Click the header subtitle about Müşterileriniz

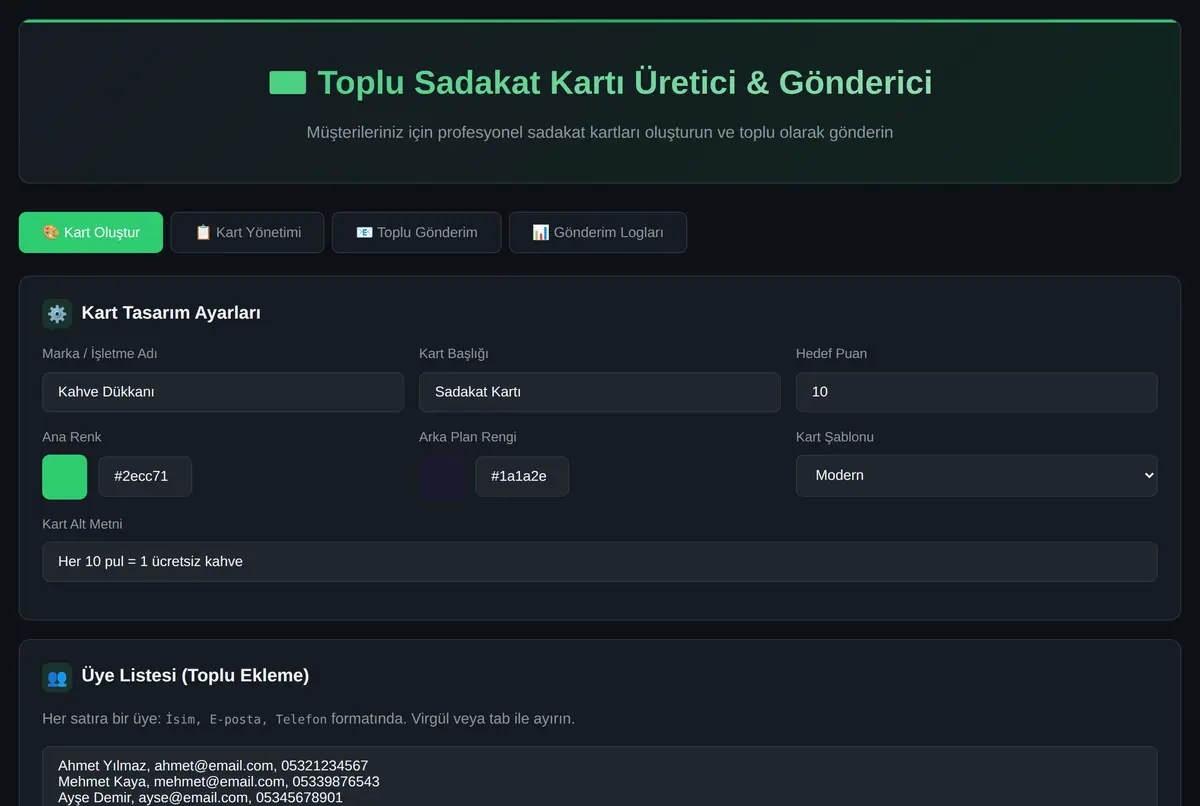coord(600,132)
